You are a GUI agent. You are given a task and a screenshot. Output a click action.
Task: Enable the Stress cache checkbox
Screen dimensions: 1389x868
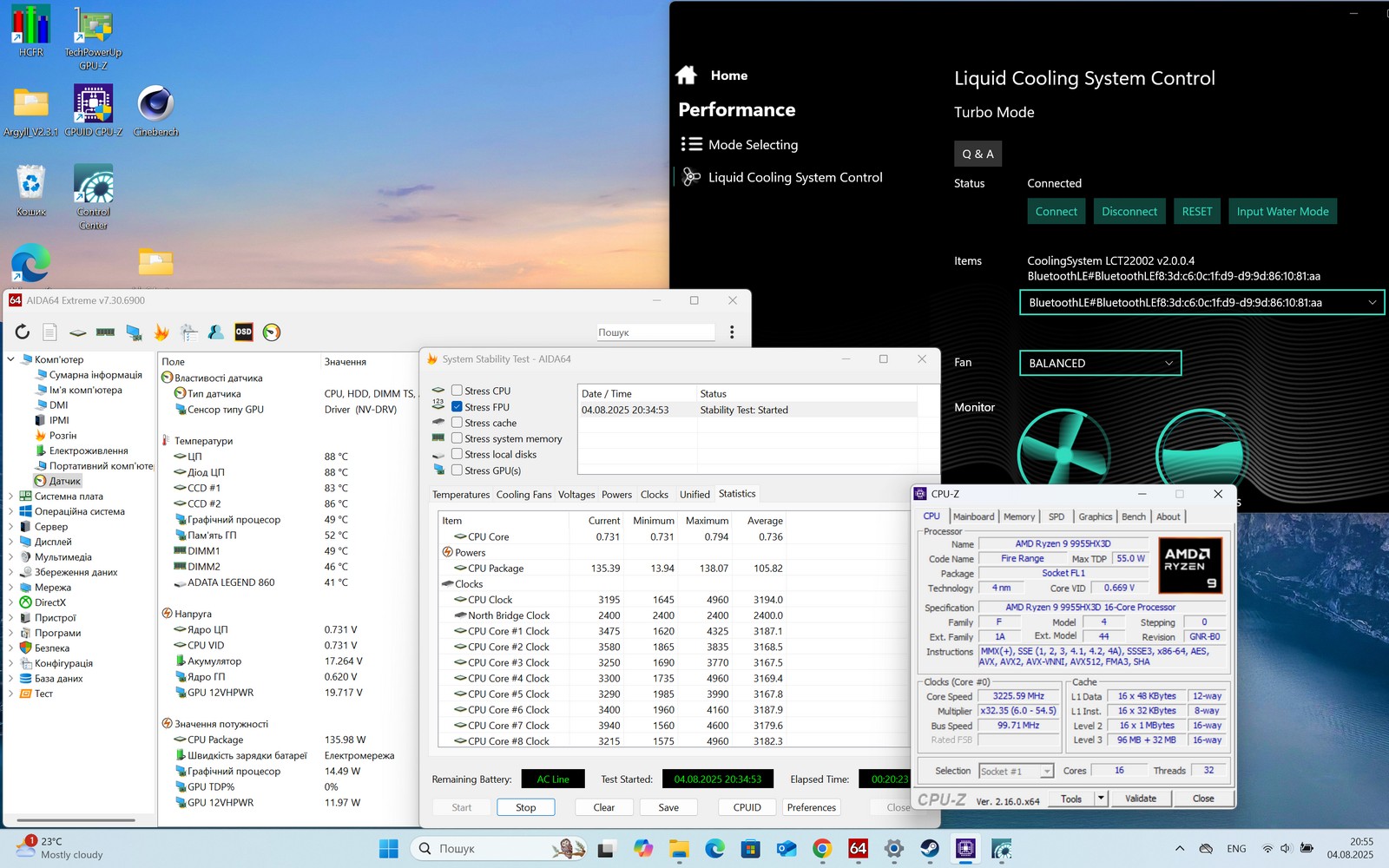tap(457, 423)
